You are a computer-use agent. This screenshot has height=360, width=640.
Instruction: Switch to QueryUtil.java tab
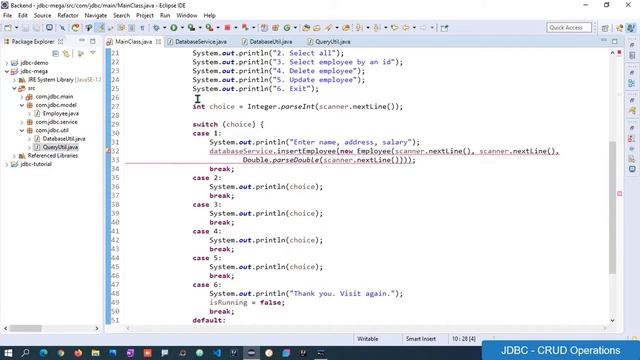329,42
